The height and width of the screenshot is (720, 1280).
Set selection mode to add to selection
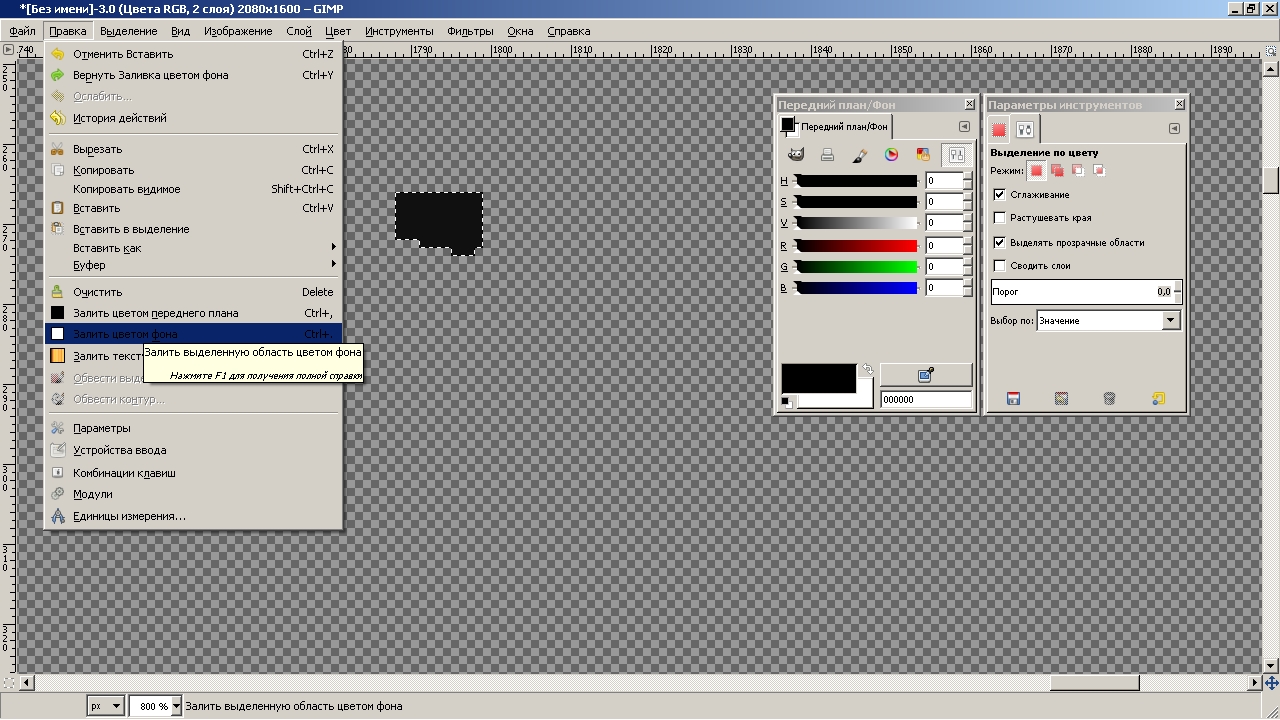pos(1057,171)
